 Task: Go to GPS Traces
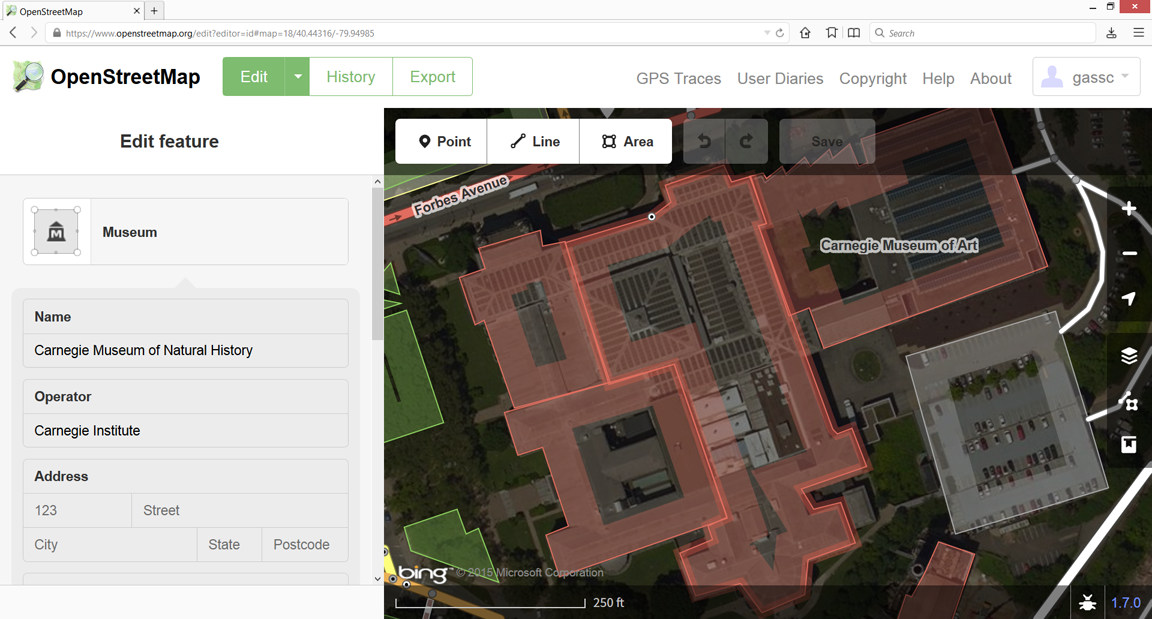coord(679,79)
